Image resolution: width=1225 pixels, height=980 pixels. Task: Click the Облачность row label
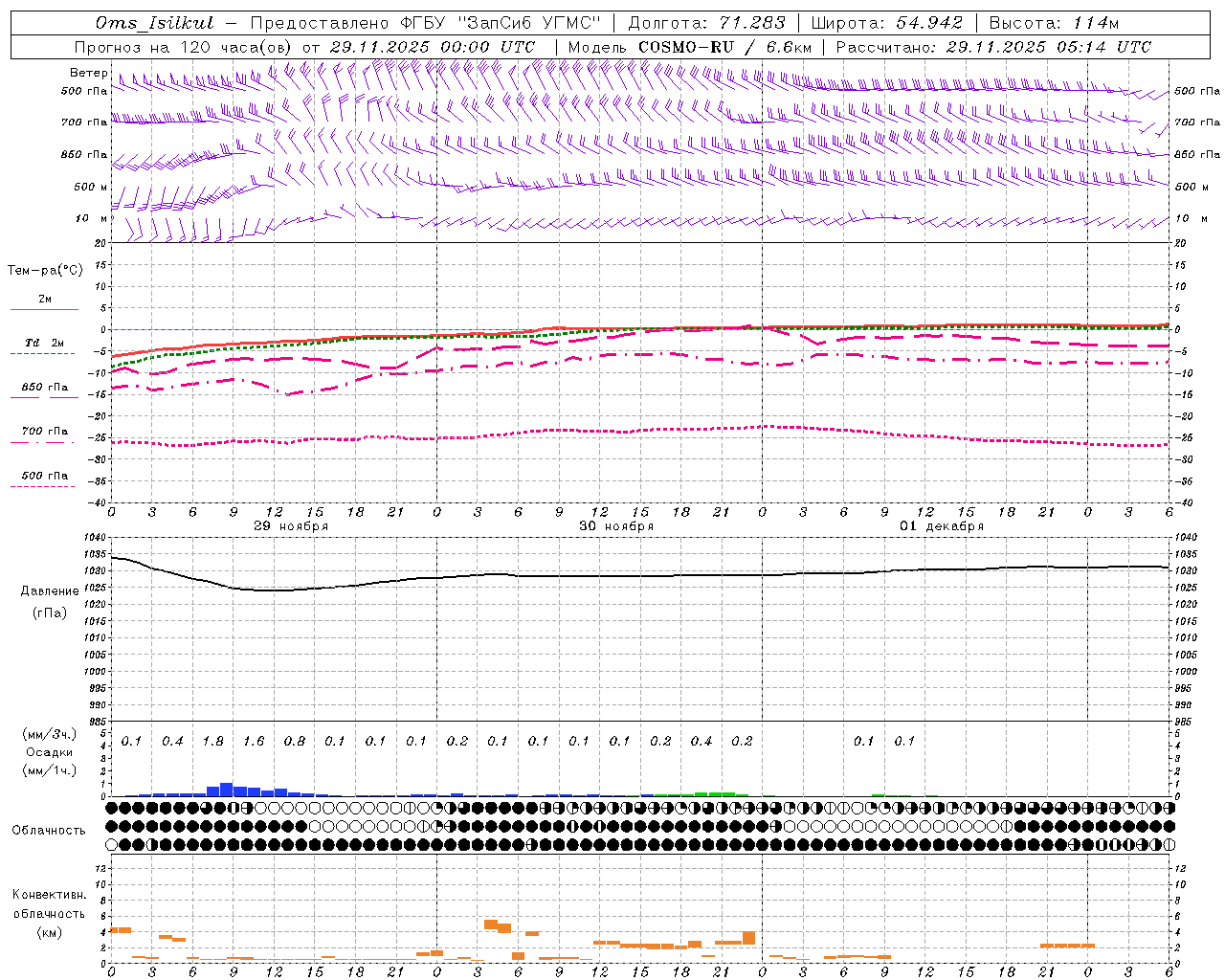point(49,831)
